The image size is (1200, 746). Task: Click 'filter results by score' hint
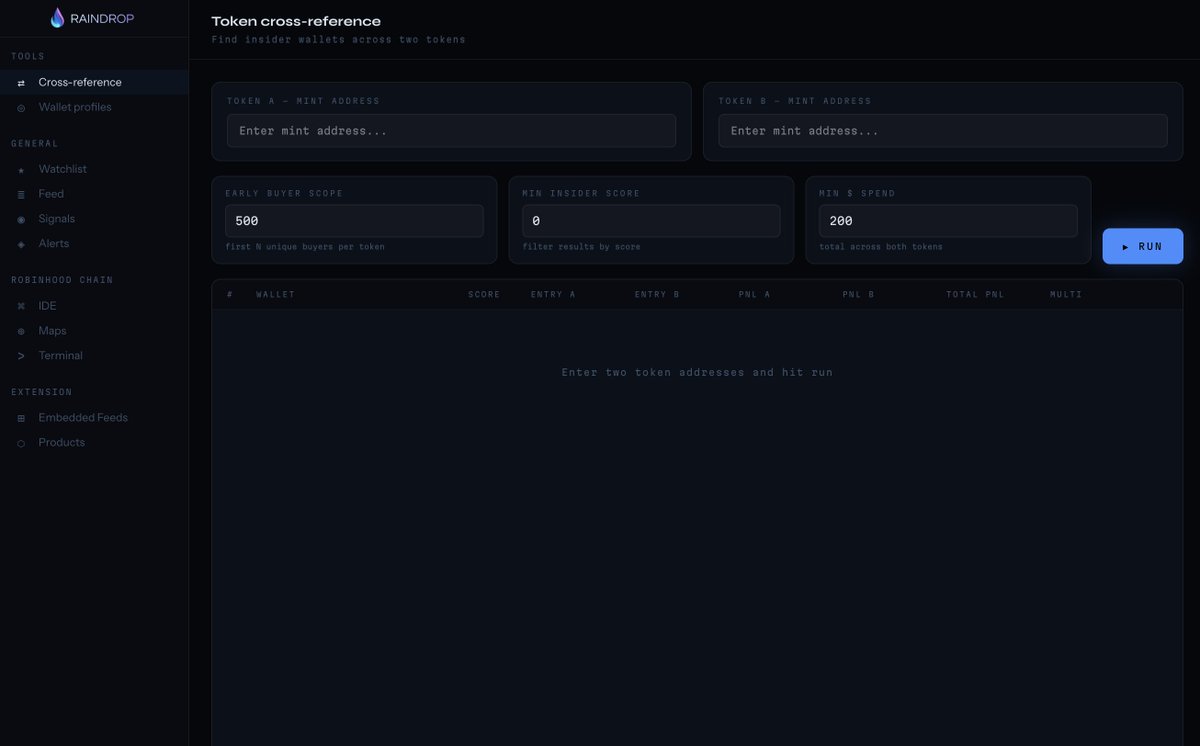pyautogui.click(x=581, y=246)
